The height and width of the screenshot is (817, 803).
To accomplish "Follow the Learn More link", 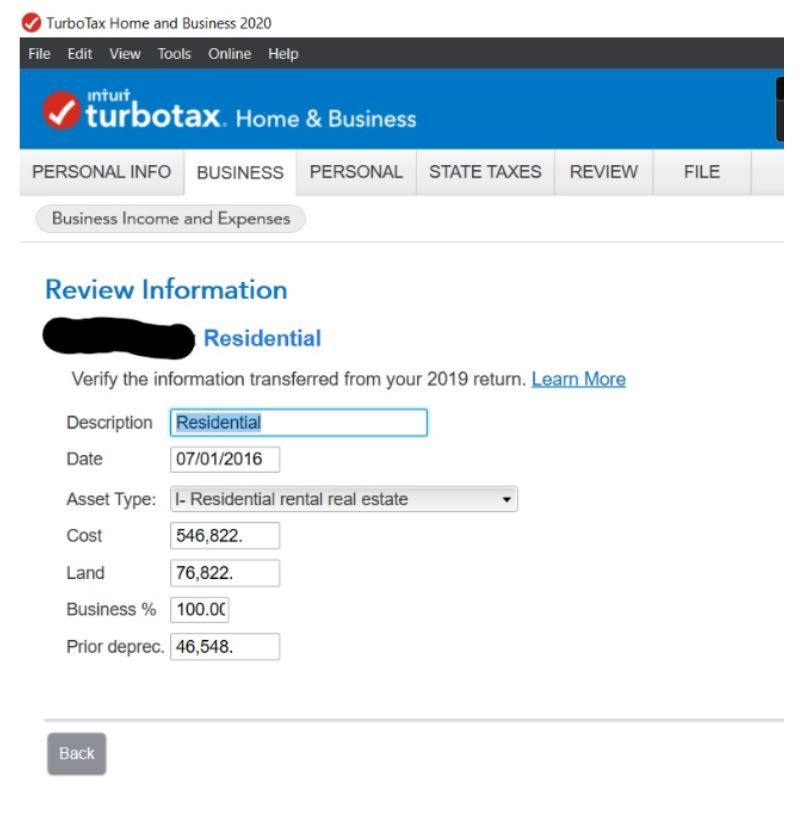I will [x=578, y=379].
